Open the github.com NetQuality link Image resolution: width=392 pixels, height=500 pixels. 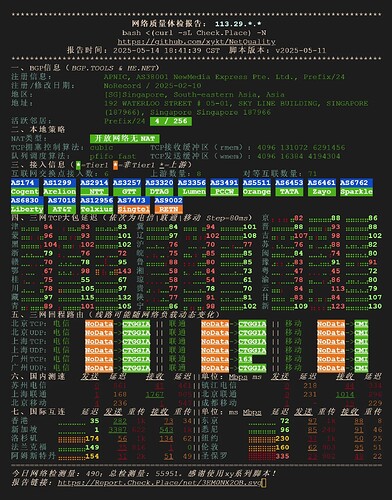196,42
